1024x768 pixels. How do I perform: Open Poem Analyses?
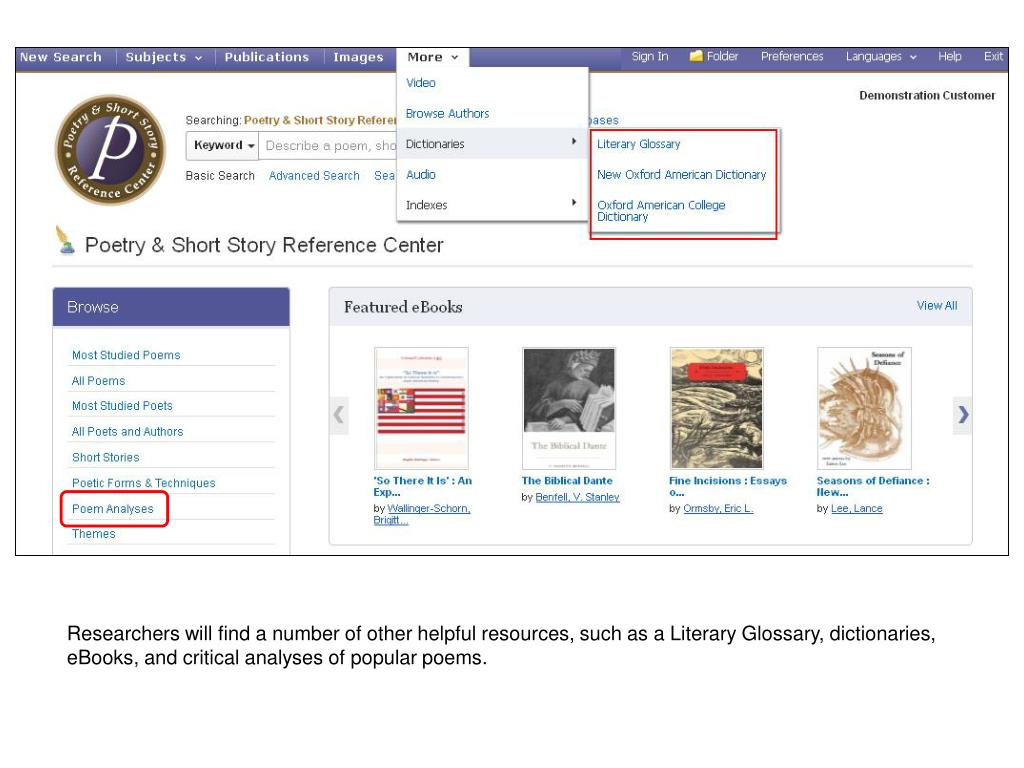click(112, 509)
